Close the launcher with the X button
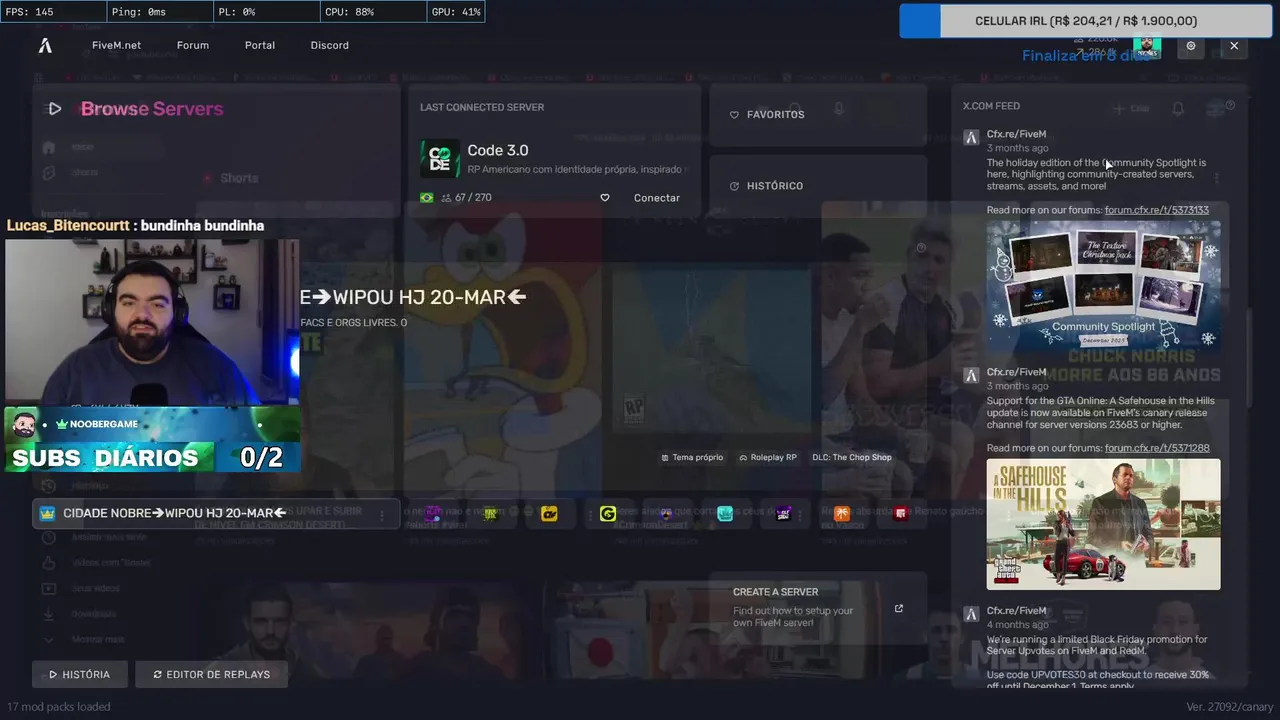 1234,46
